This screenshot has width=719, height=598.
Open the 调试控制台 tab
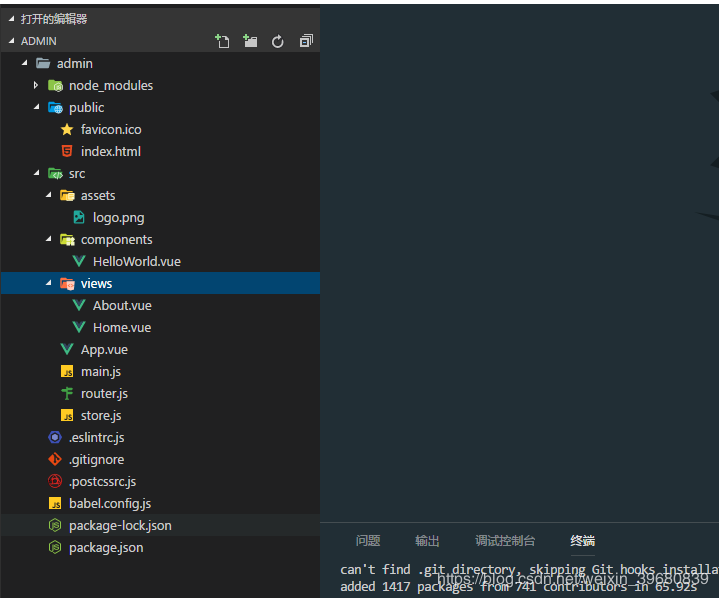point(505,541)
